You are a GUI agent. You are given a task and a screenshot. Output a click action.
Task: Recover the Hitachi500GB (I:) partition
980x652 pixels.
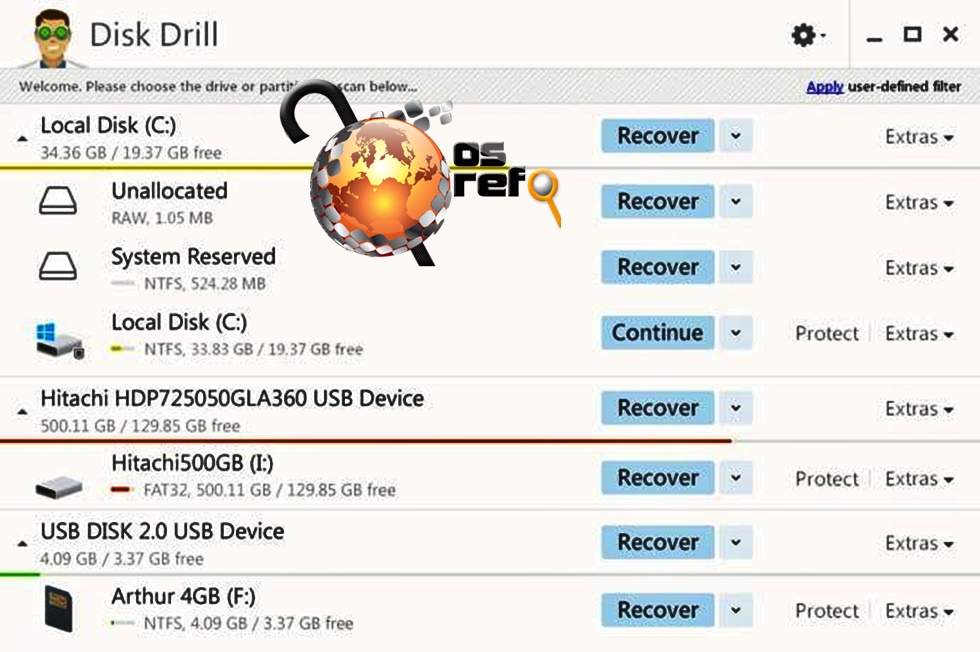(x=658, y=478)
